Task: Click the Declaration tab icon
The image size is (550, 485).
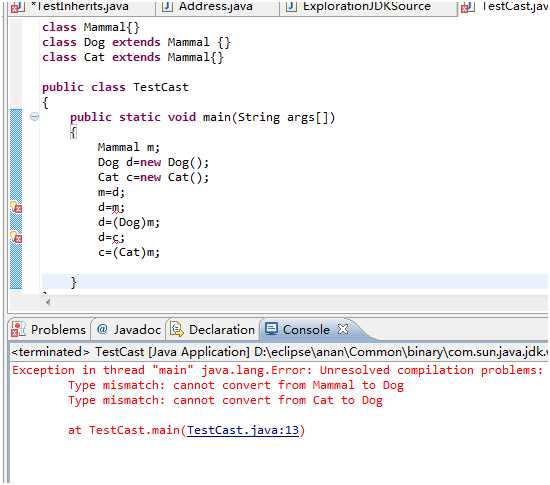Action: click(177, 329)
